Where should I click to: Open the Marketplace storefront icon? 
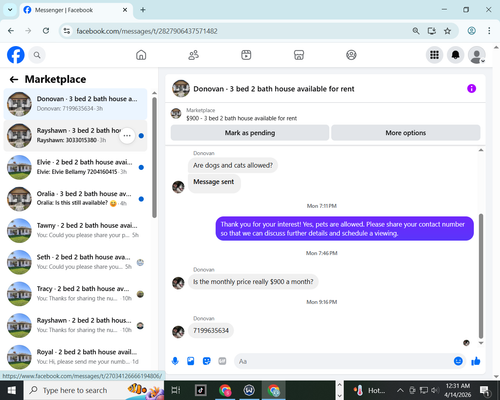(299, 55)
